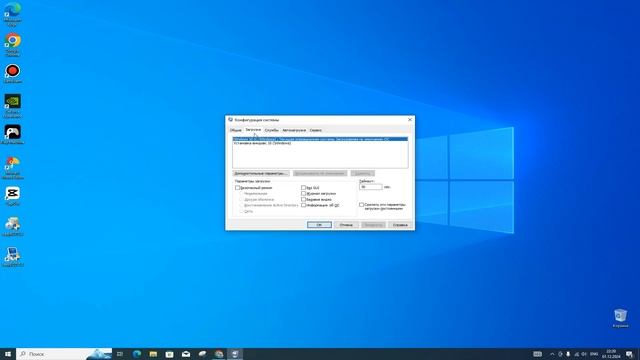Open the volume tray icon
The width and height of the screenshot is (640, 360).
point(584,354)
